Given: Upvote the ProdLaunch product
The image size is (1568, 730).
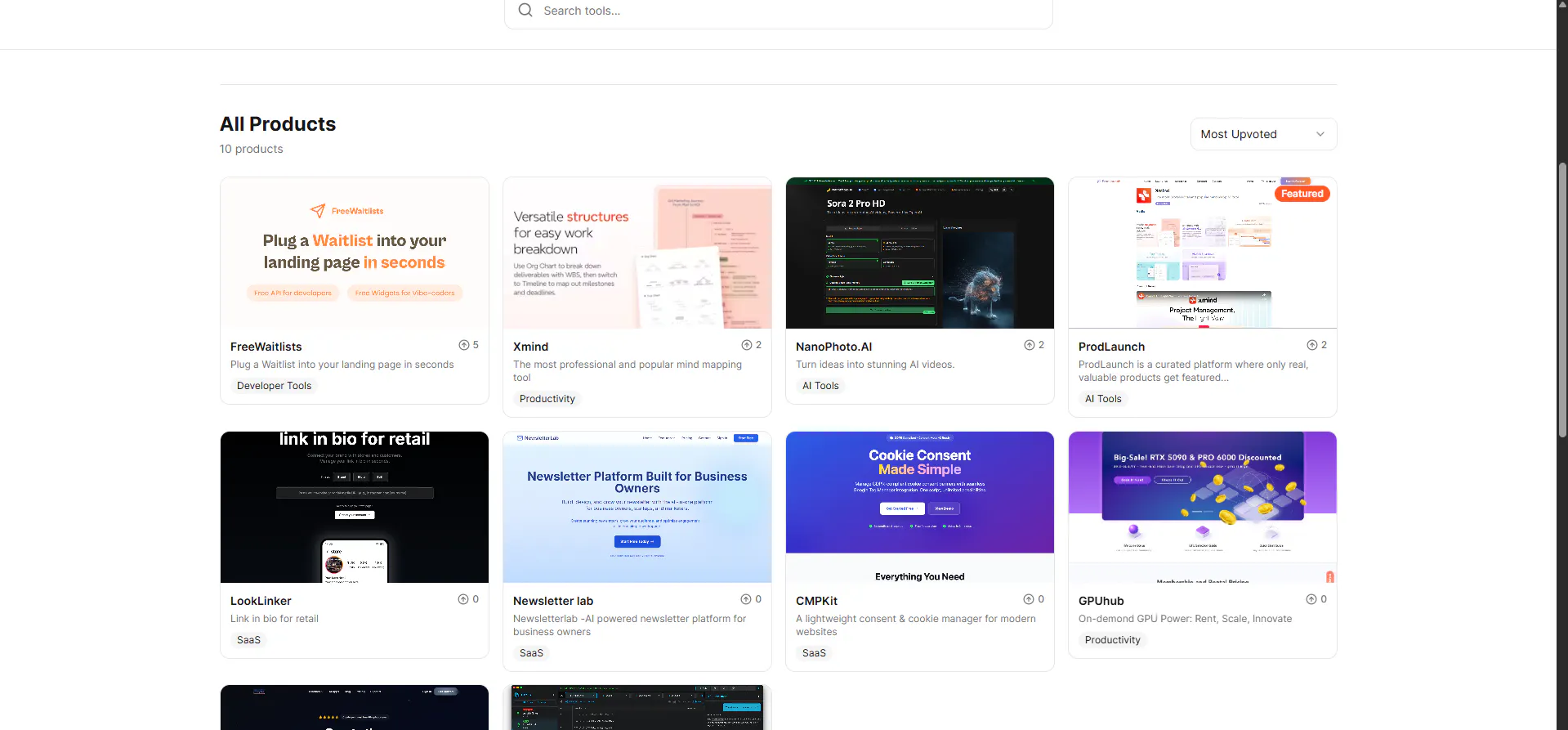Looking at the screenshot, I should (x=1317, y=345).
